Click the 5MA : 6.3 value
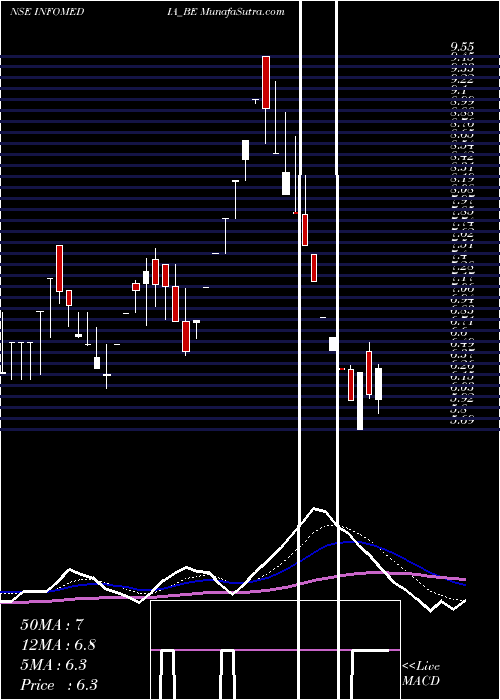 point(53,665)
